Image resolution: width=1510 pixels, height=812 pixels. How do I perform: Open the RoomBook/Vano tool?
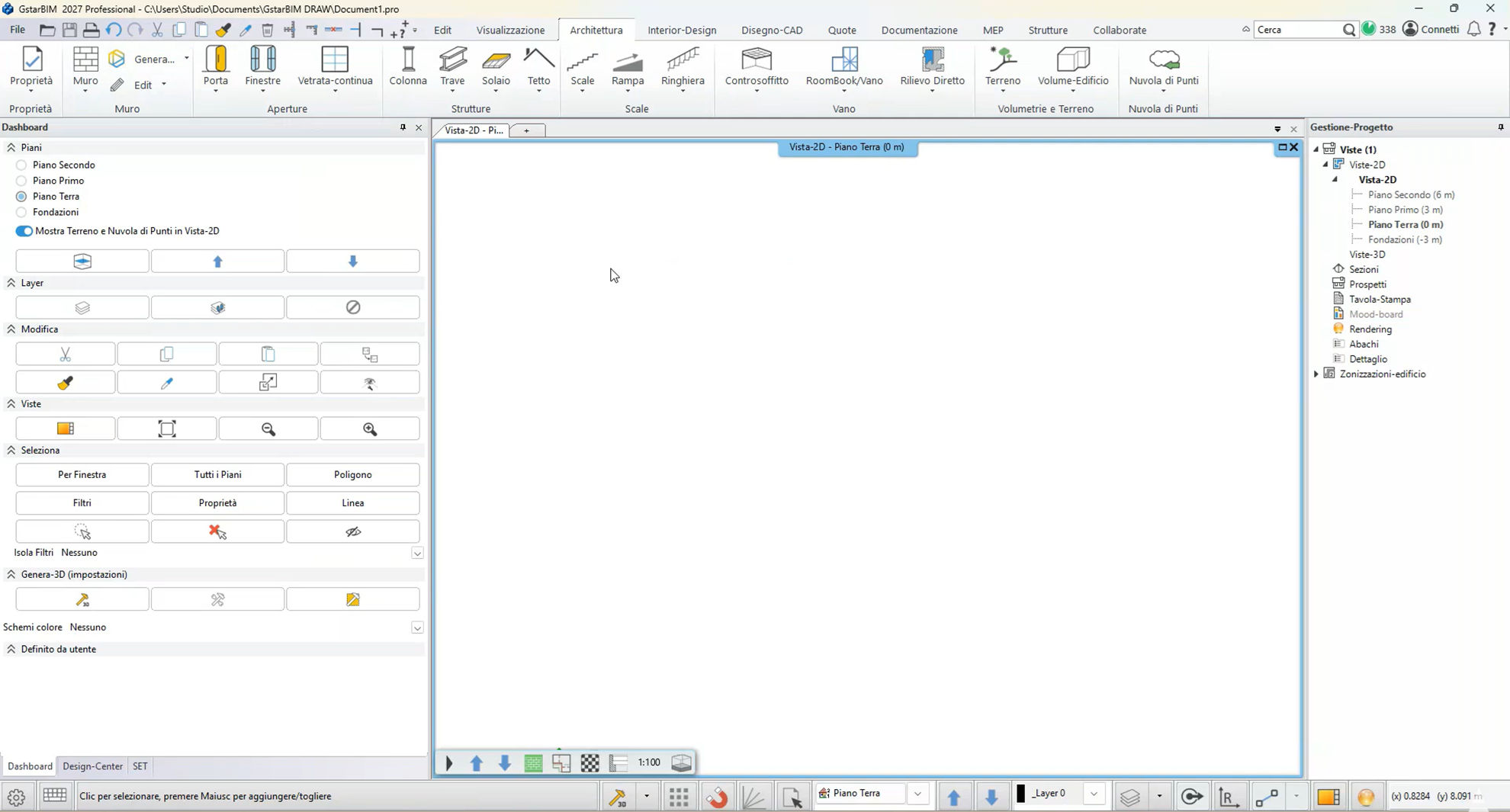coord(844,66)
